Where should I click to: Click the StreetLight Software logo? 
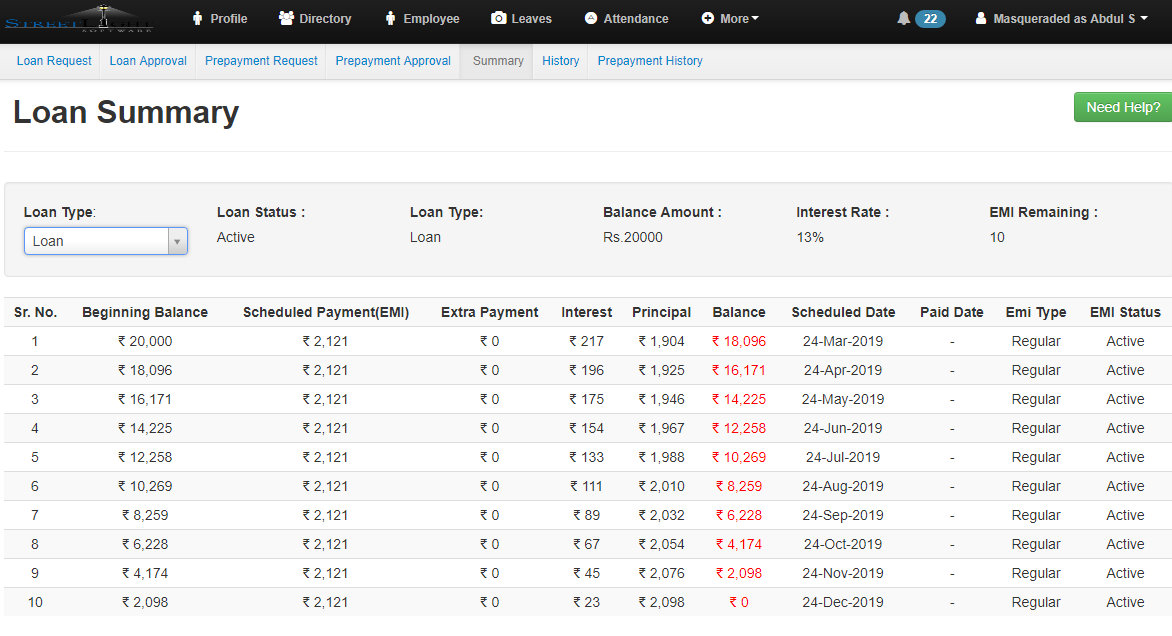(80, 18)
